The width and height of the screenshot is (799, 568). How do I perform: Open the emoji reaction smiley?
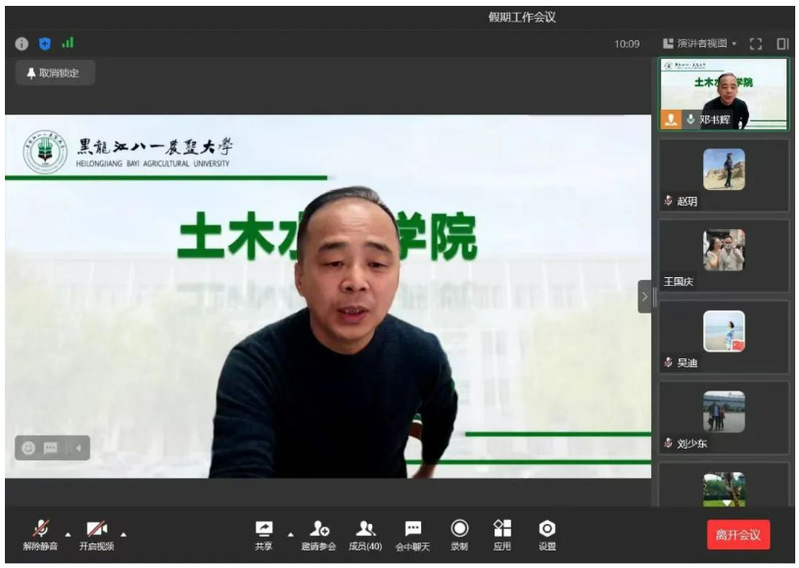pyautogui.click(x=28, y=448)
